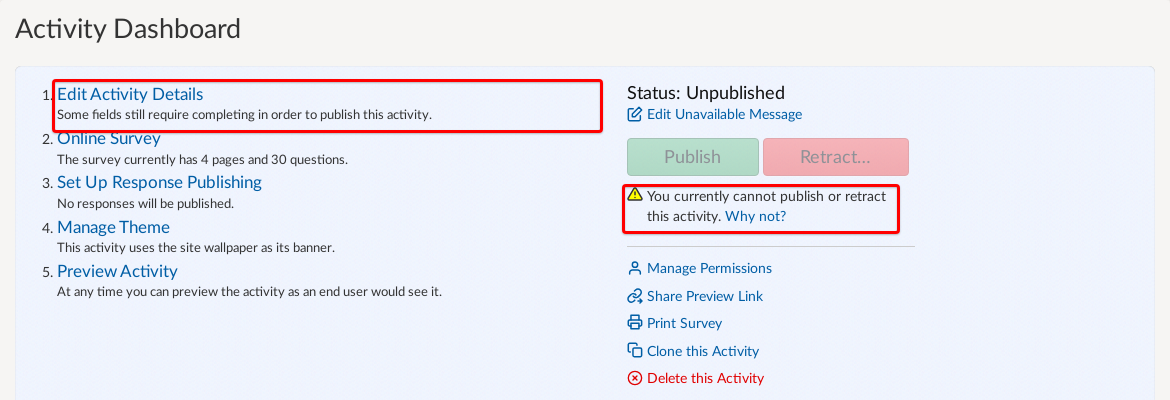The image size is (1170, 400).
Task: Click the 'Why not?' link
Action: 755,216
